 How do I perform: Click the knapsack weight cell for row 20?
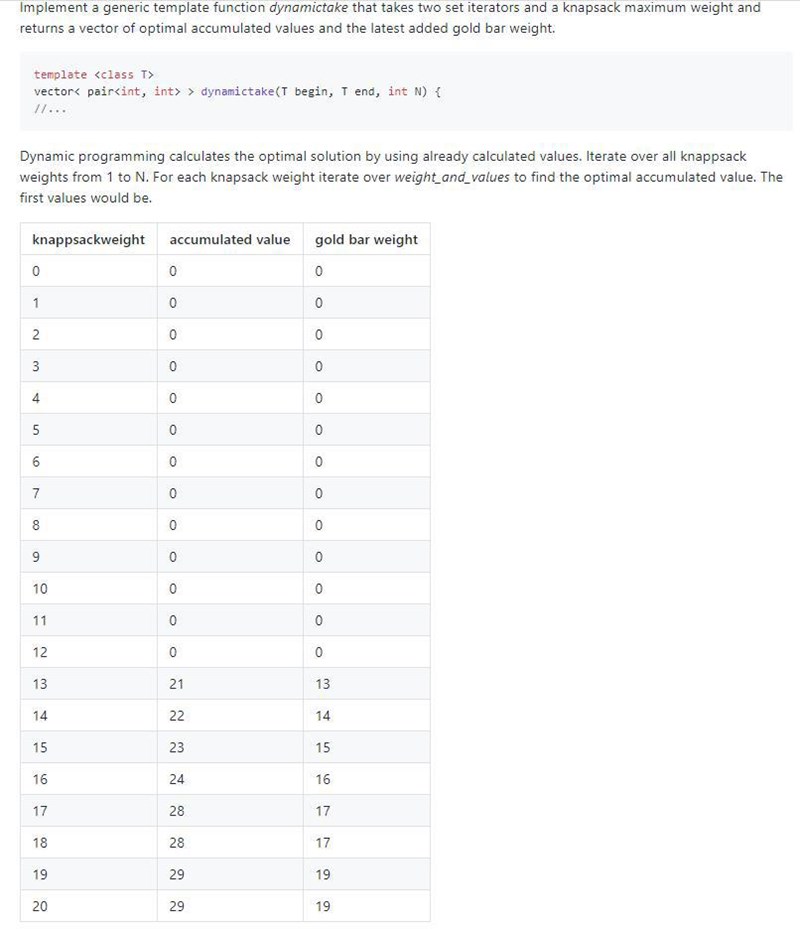[40, 906]
